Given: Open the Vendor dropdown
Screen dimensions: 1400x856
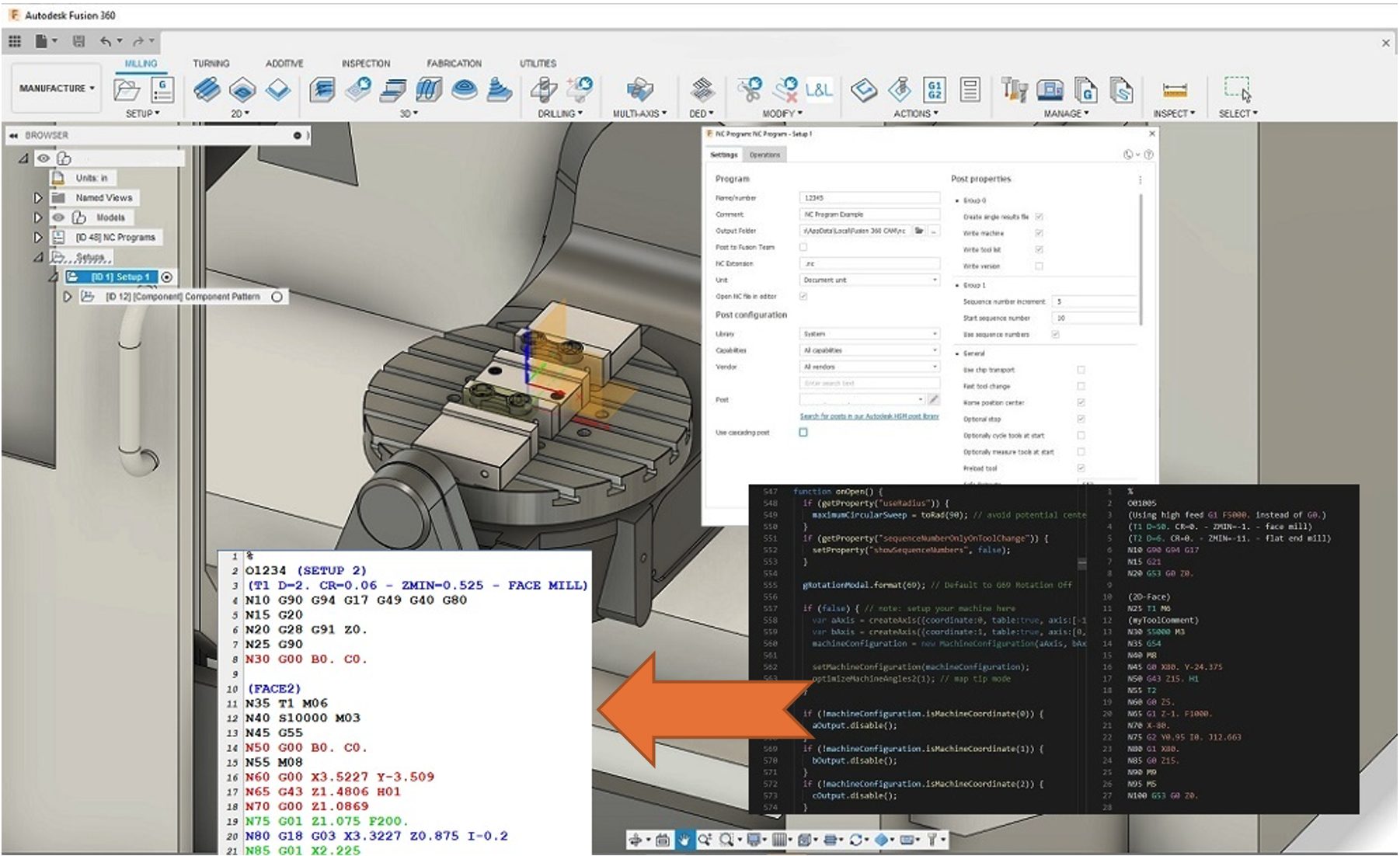Looking at the screenshot, I should 869,367.
